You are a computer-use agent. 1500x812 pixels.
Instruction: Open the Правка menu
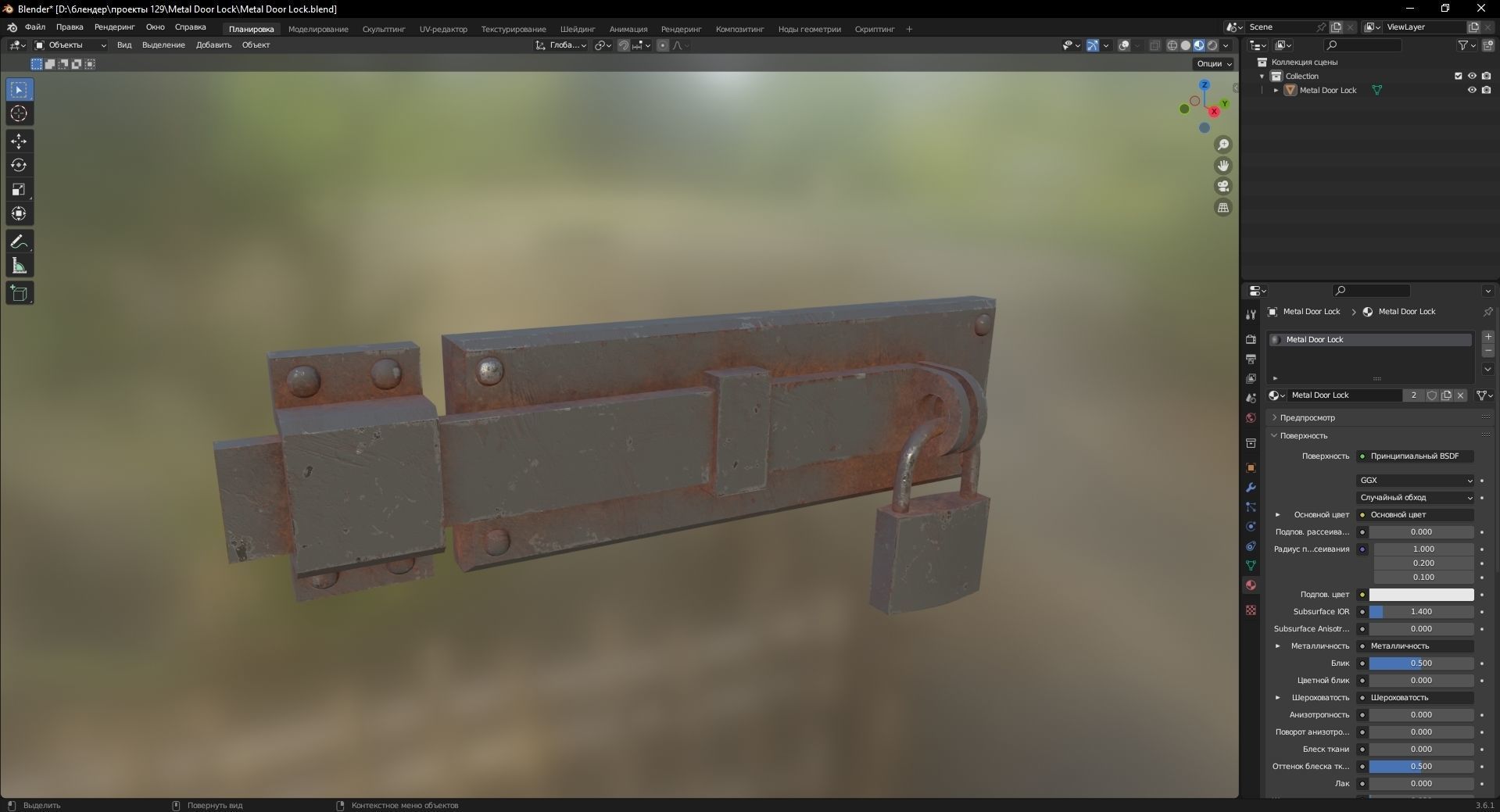[70, 27]
